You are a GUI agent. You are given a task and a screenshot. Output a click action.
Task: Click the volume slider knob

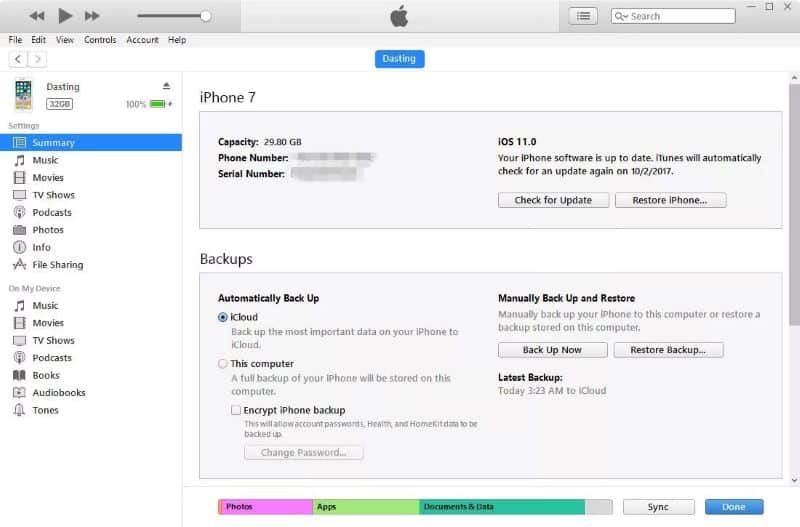click(x=206, y=16)
